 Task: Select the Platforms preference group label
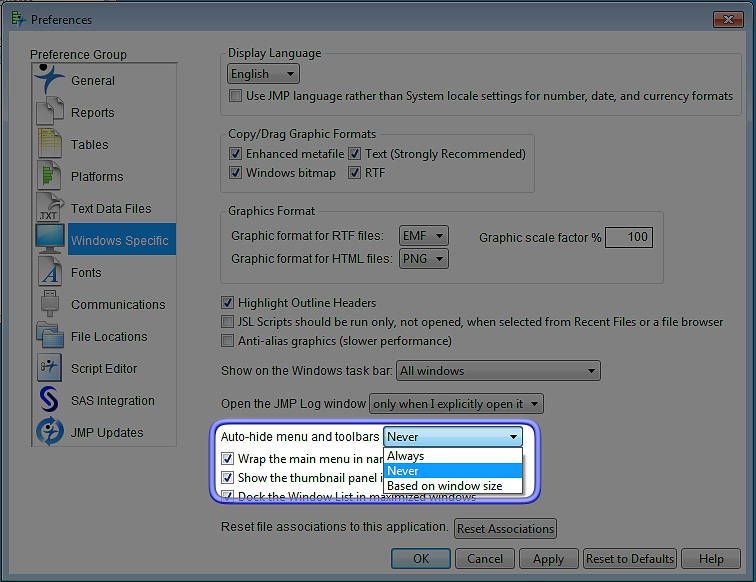pyautogui.click(x=97, y=176)
